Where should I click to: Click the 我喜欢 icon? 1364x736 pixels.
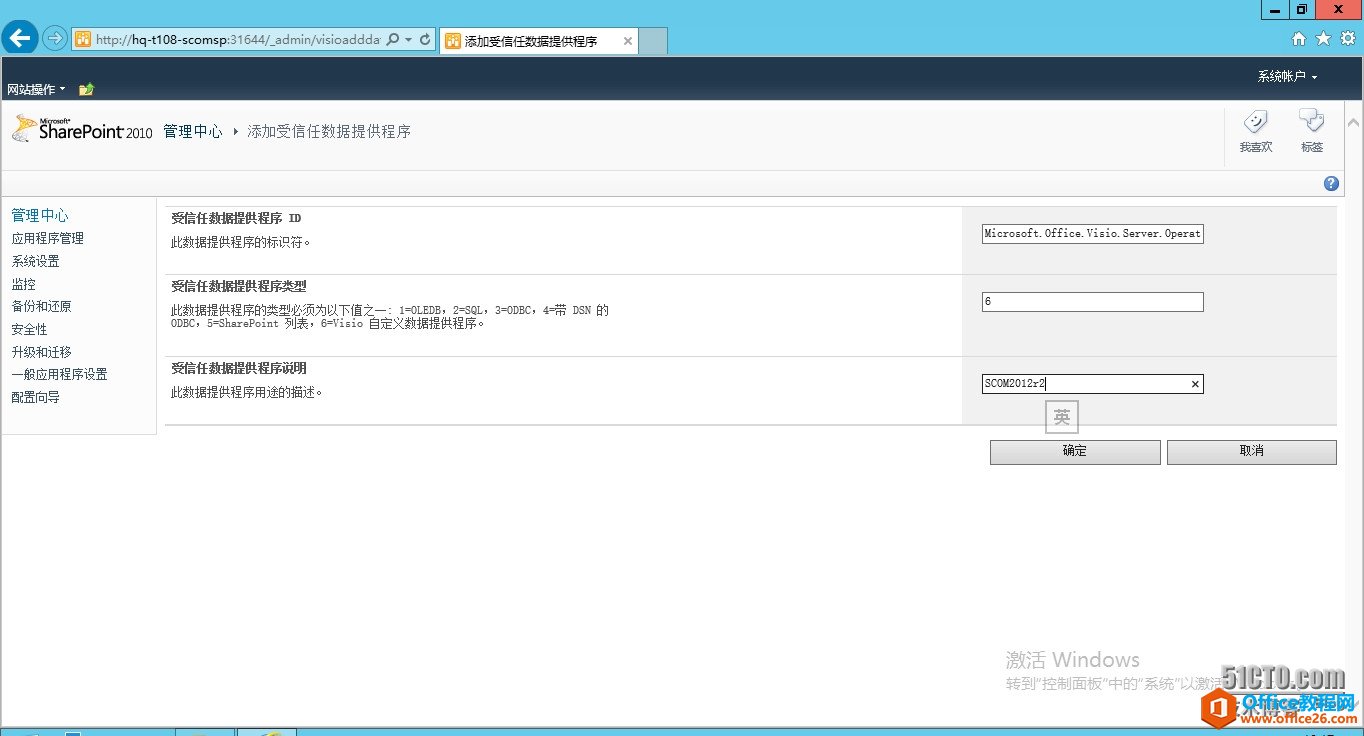coord(1256,132)
